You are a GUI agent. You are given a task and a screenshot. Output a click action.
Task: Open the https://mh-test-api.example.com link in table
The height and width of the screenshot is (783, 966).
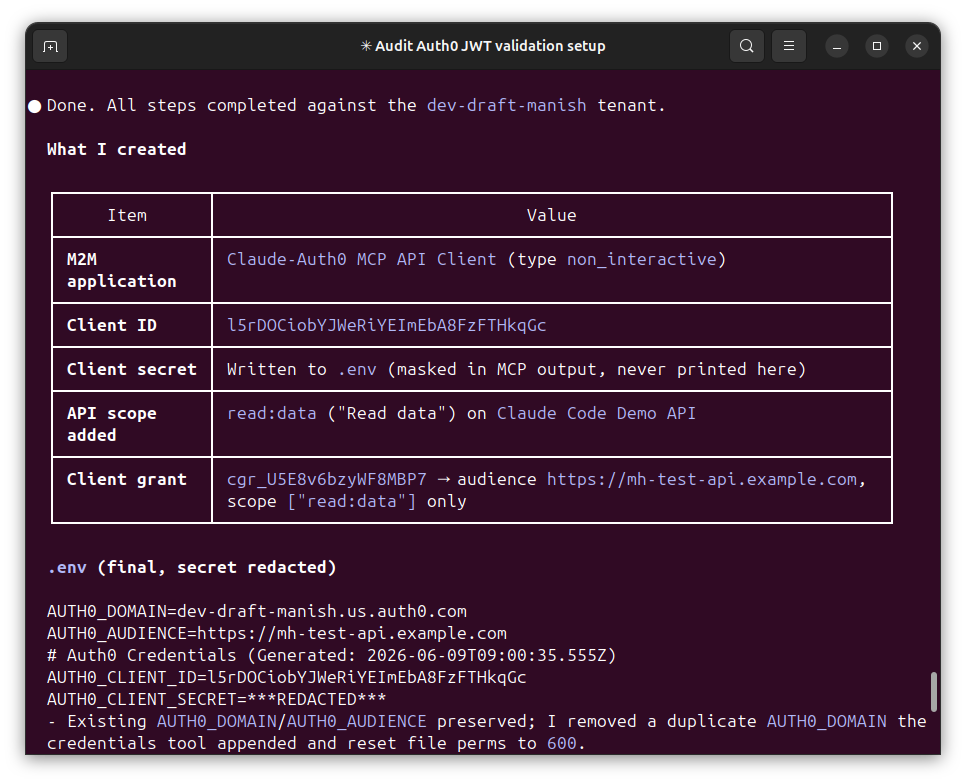point(702,479)
